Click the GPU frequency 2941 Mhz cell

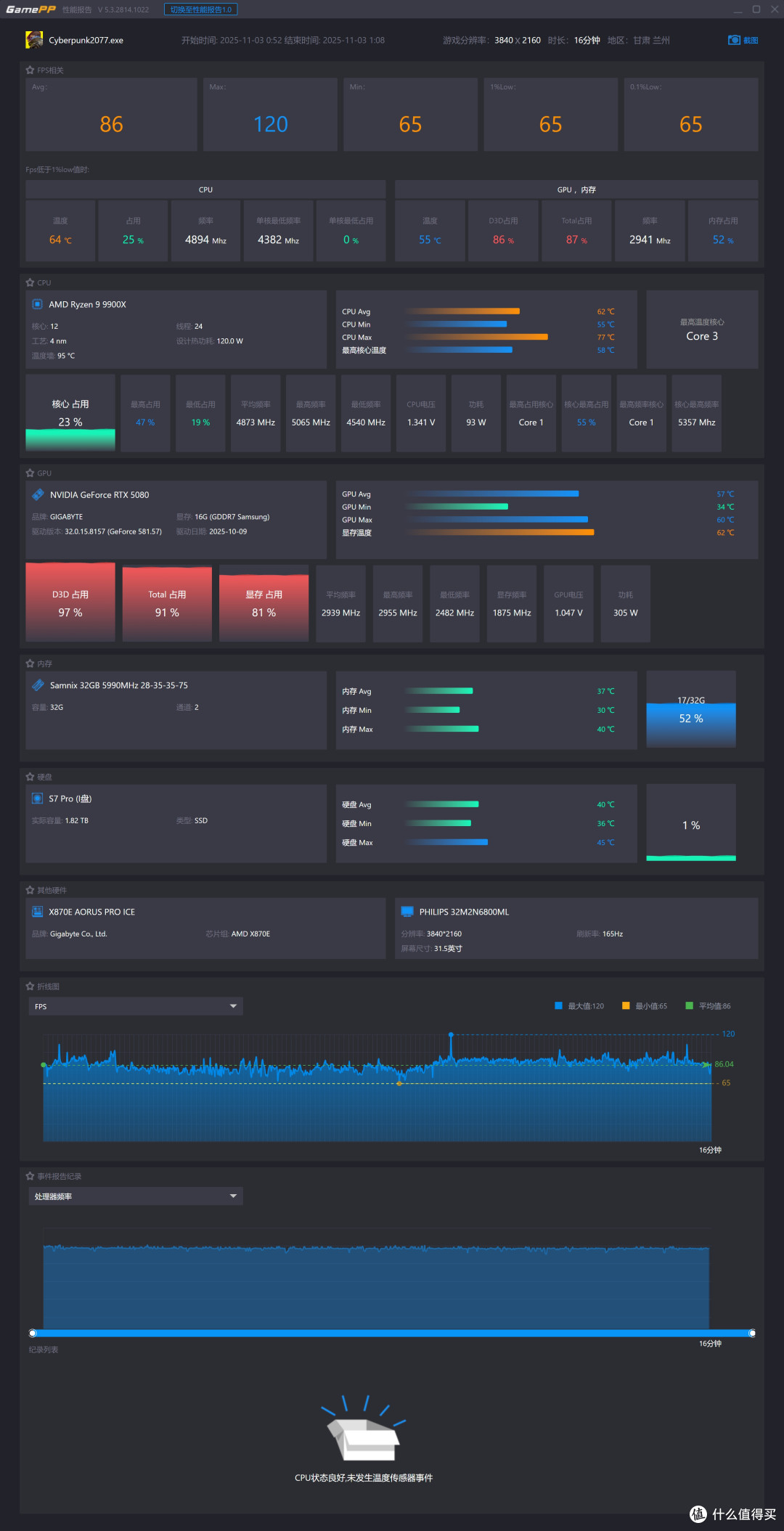650,231
